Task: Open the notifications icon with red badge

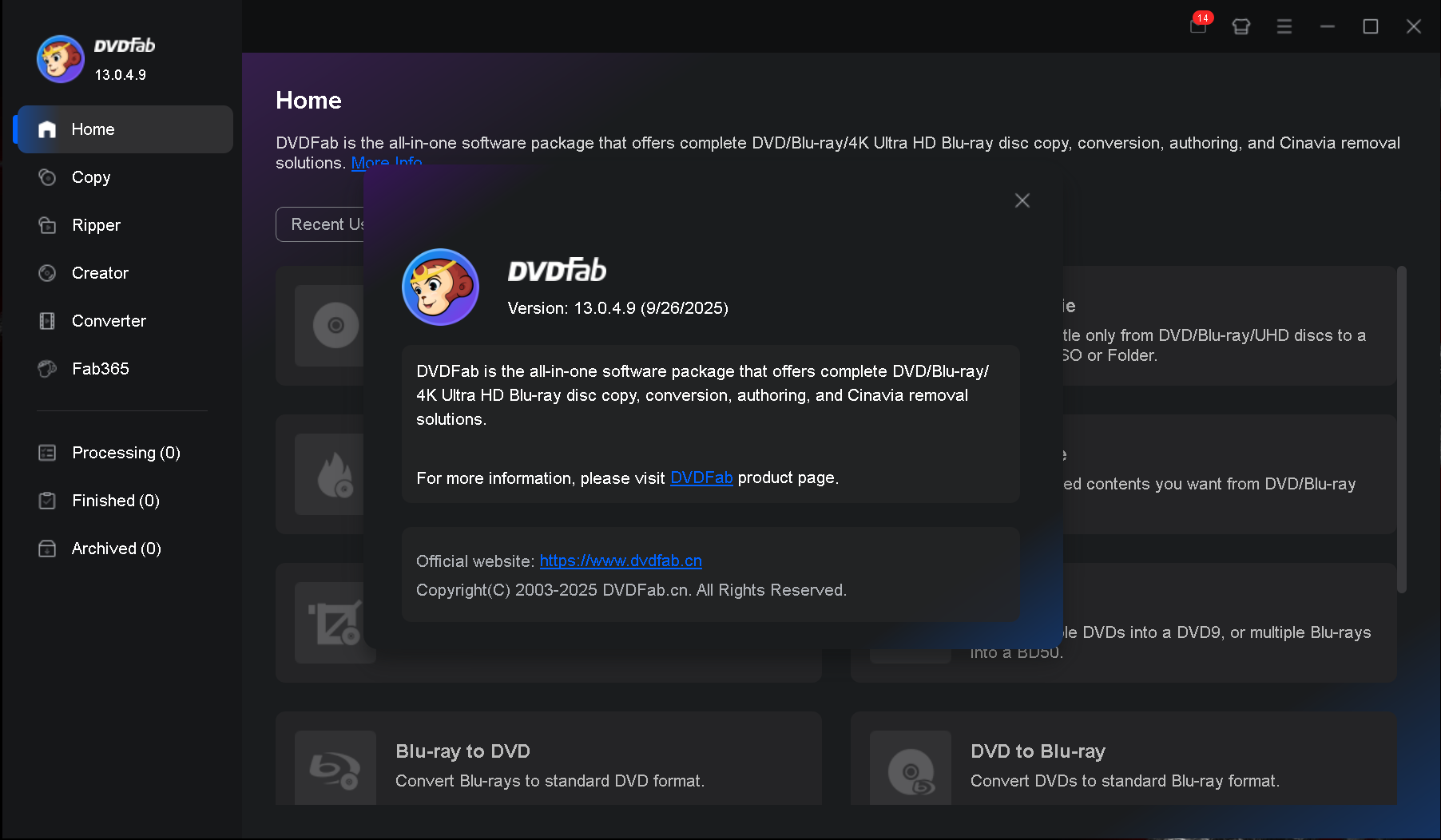Action: coord(1198,26)
